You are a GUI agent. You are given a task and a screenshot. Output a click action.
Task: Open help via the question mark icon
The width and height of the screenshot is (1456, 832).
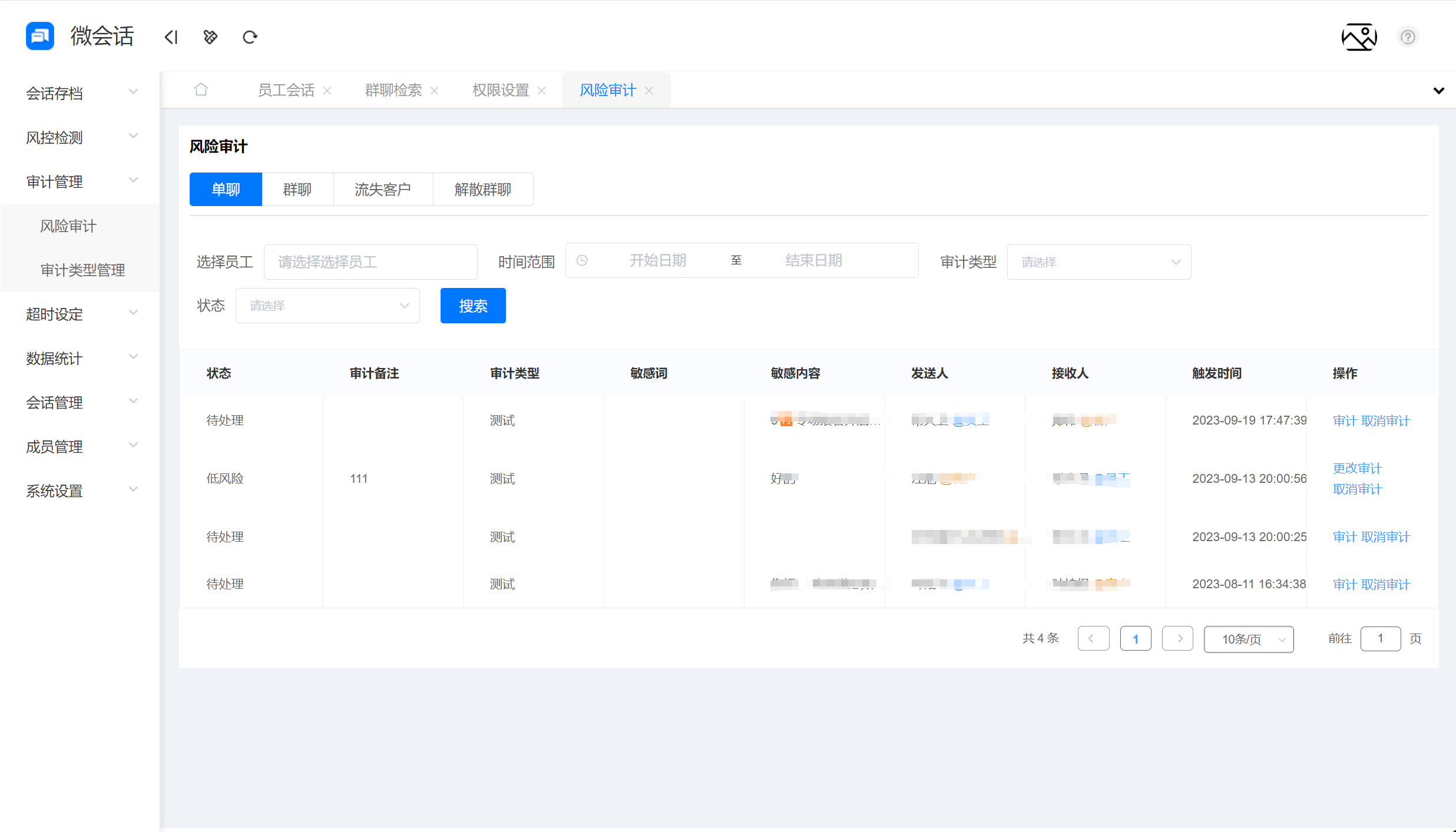1408,37
